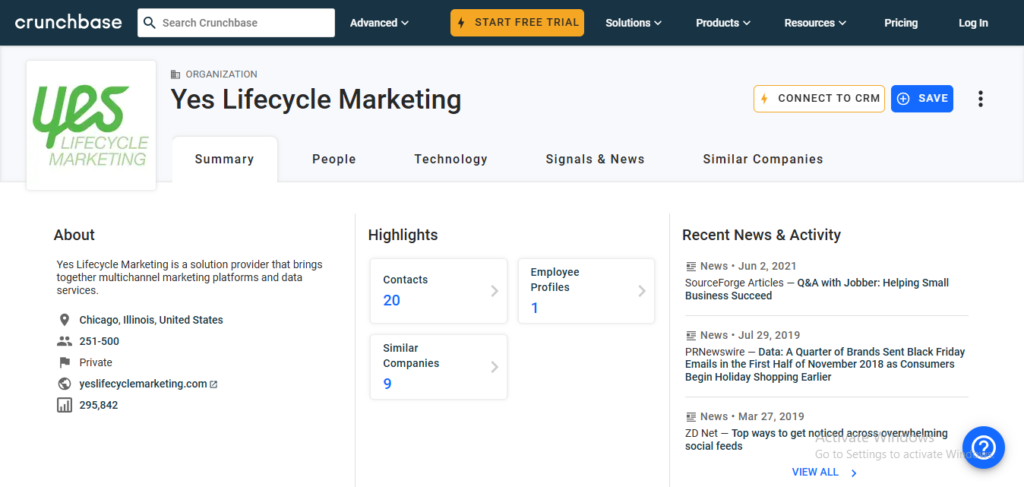
Task: Click the chevron next to View All
Action: [x=854, y=473]
